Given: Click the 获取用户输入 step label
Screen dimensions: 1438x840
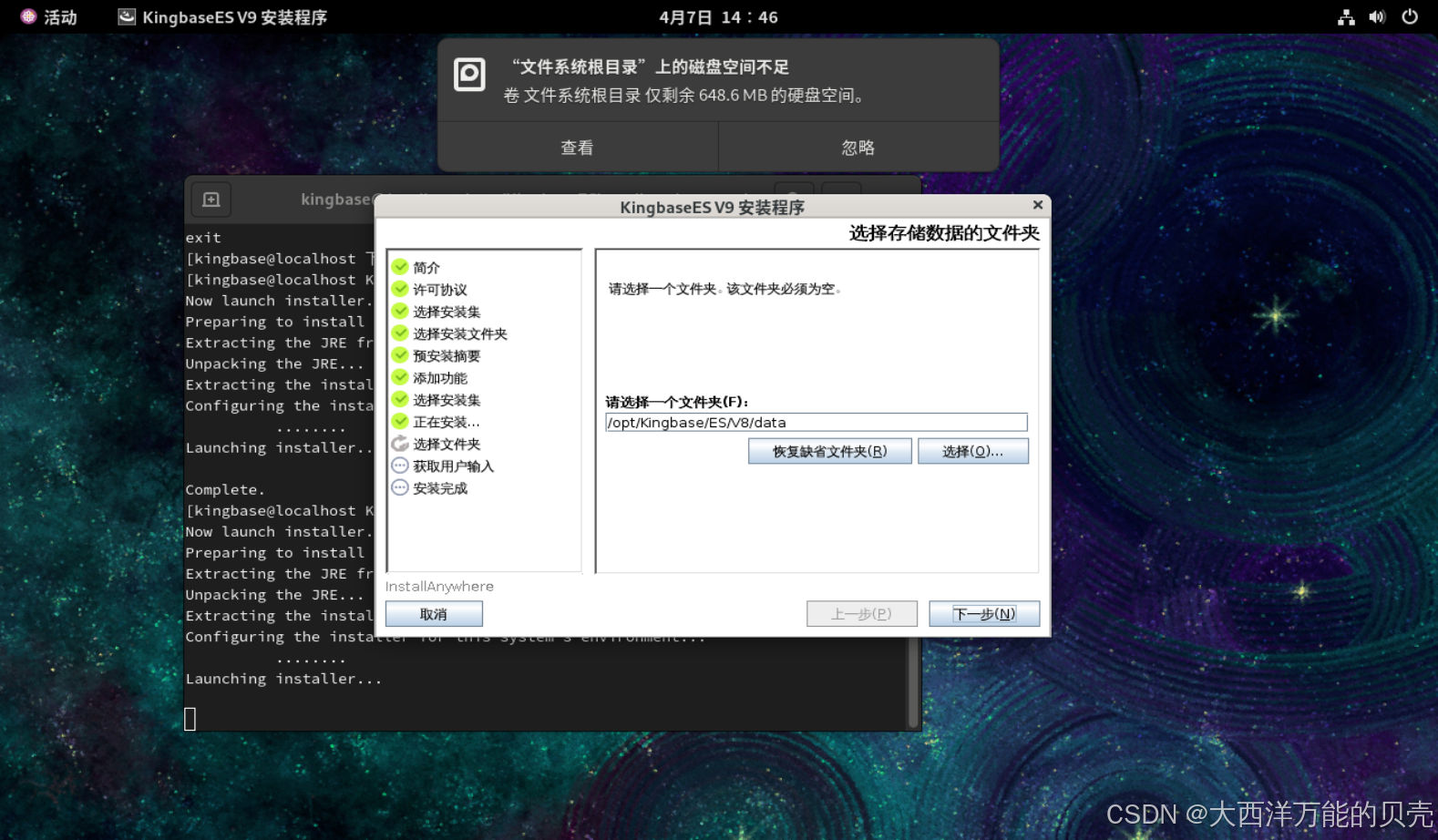Looking at the screenshot, I should pyautogui.click(x=454, y=466).
